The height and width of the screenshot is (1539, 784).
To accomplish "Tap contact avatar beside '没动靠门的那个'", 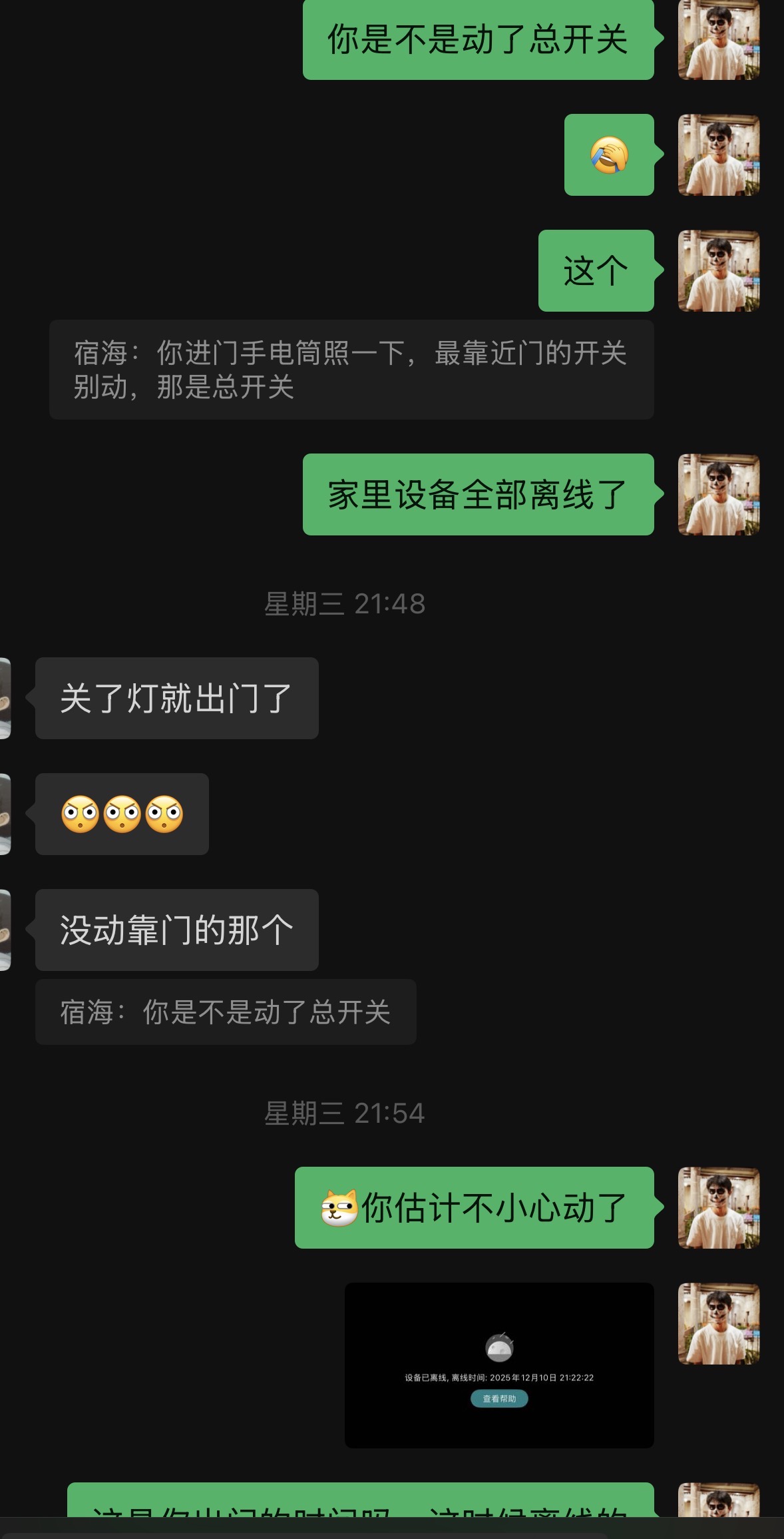I will (x=5, y=930).
